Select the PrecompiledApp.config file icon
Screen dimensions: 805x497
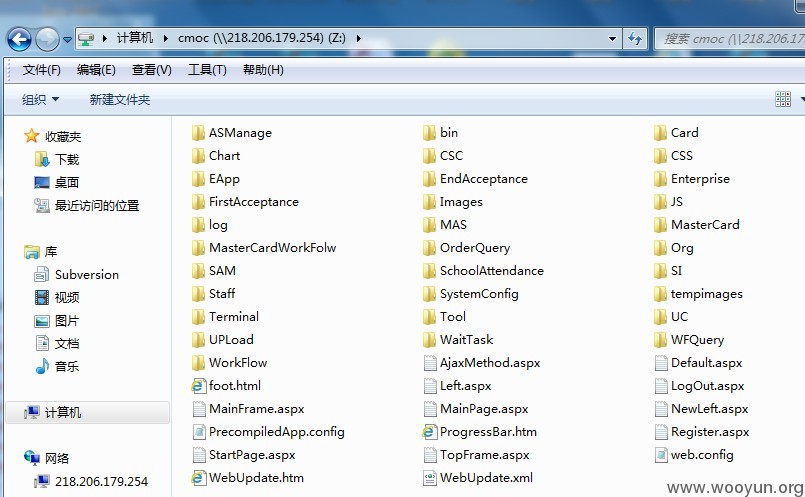point(199,432)
